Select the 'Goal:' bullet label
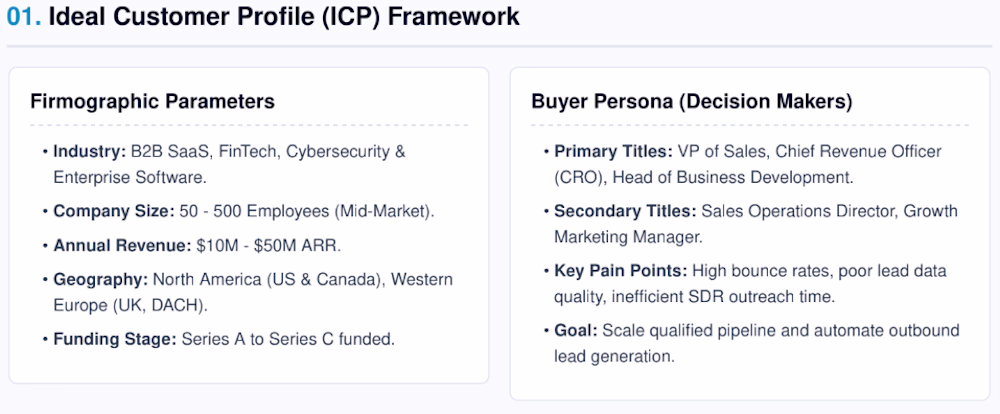Screen dimensions: 1000x414 (576, 330)
